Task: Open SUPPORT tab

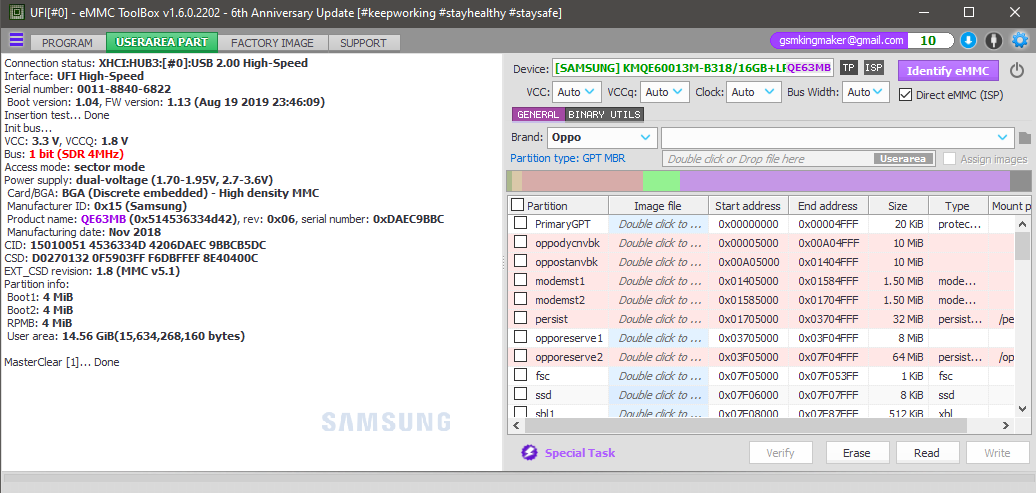Action: pos(363,43)
